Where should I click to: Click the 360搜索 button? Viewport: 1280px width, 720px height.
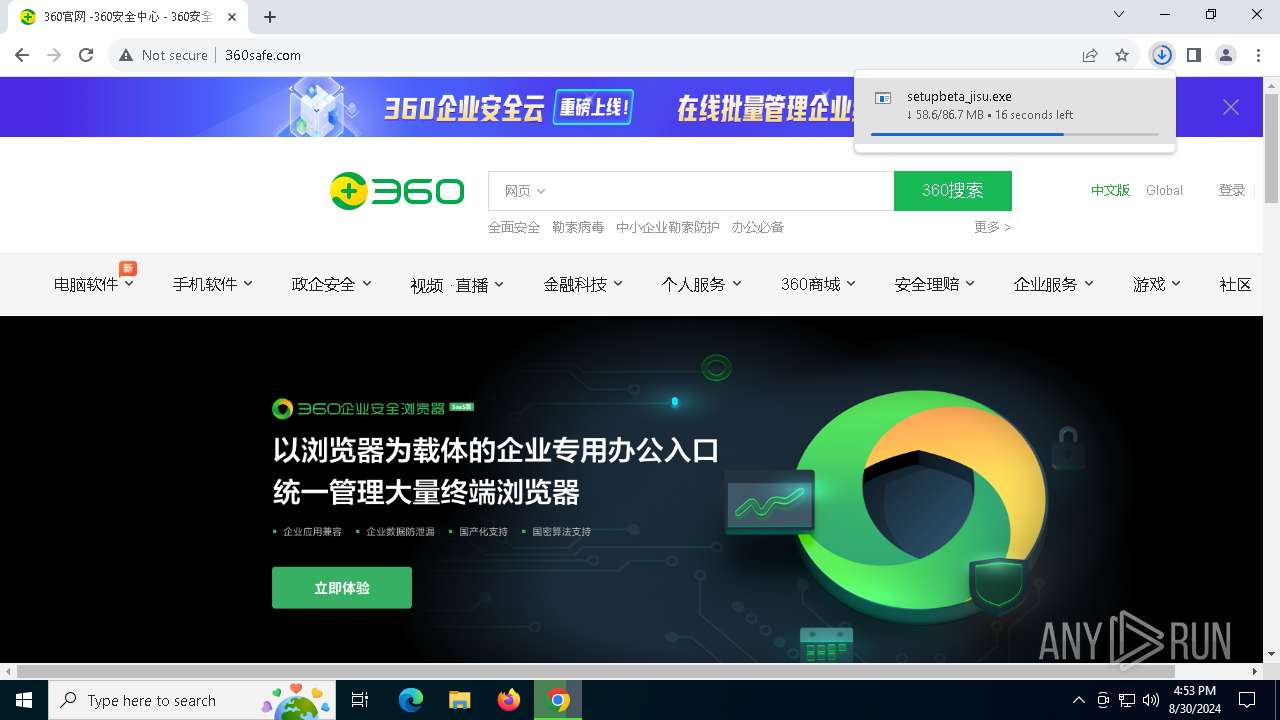click(x=952, y=191)
